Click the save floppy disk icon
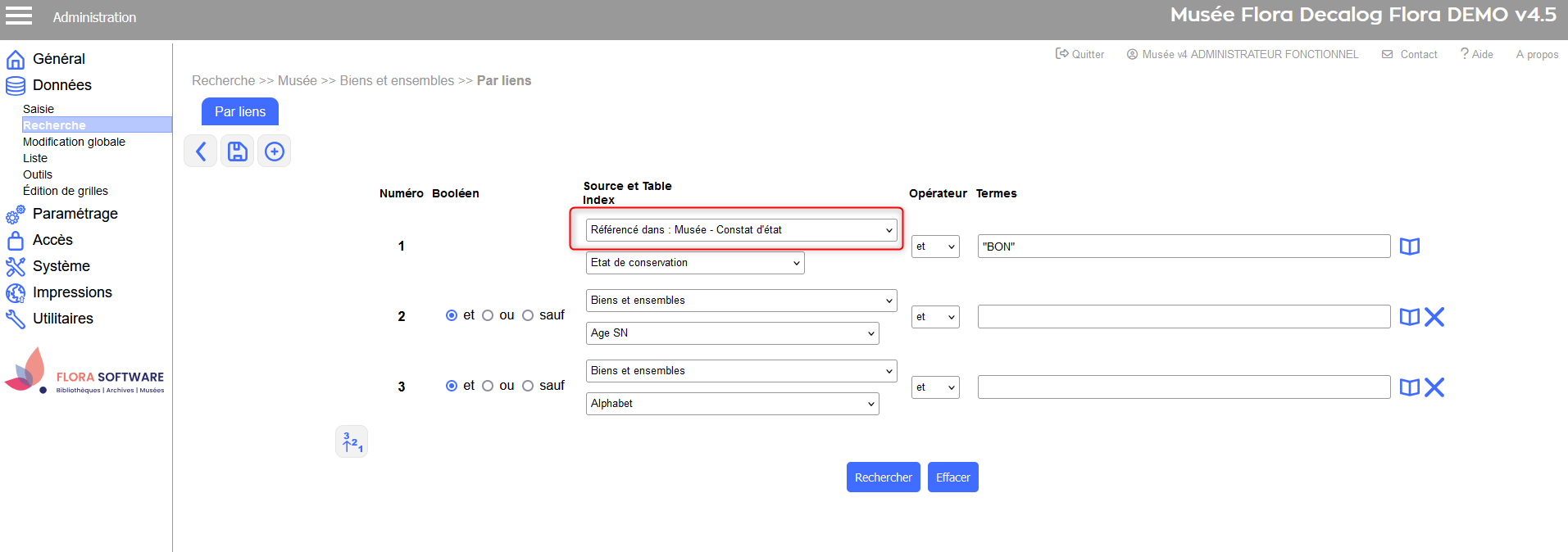This screenshot has width=1568, height=552. [x=238, y=152]
